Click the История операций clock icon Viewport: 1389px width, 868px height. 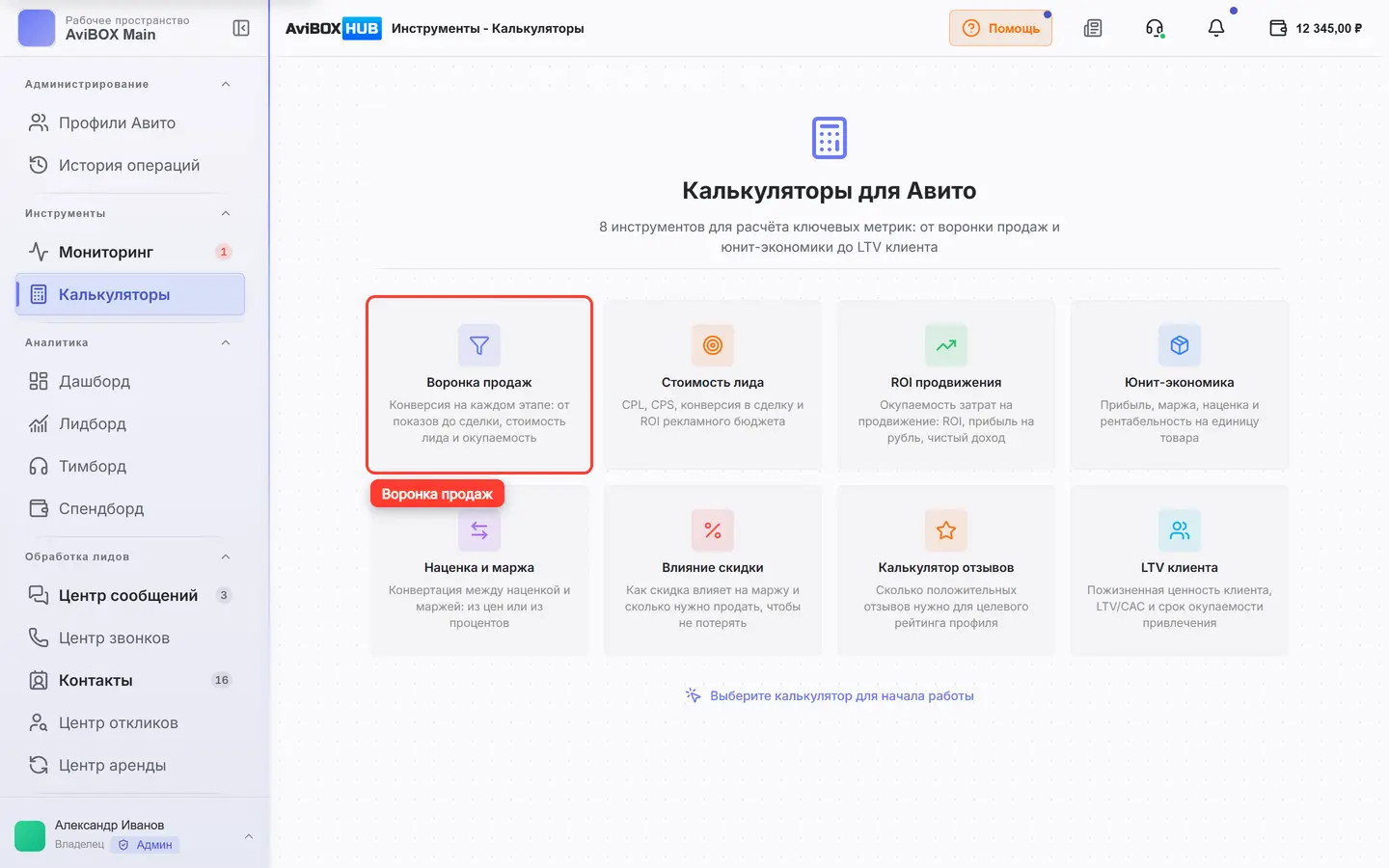(39, 165)
